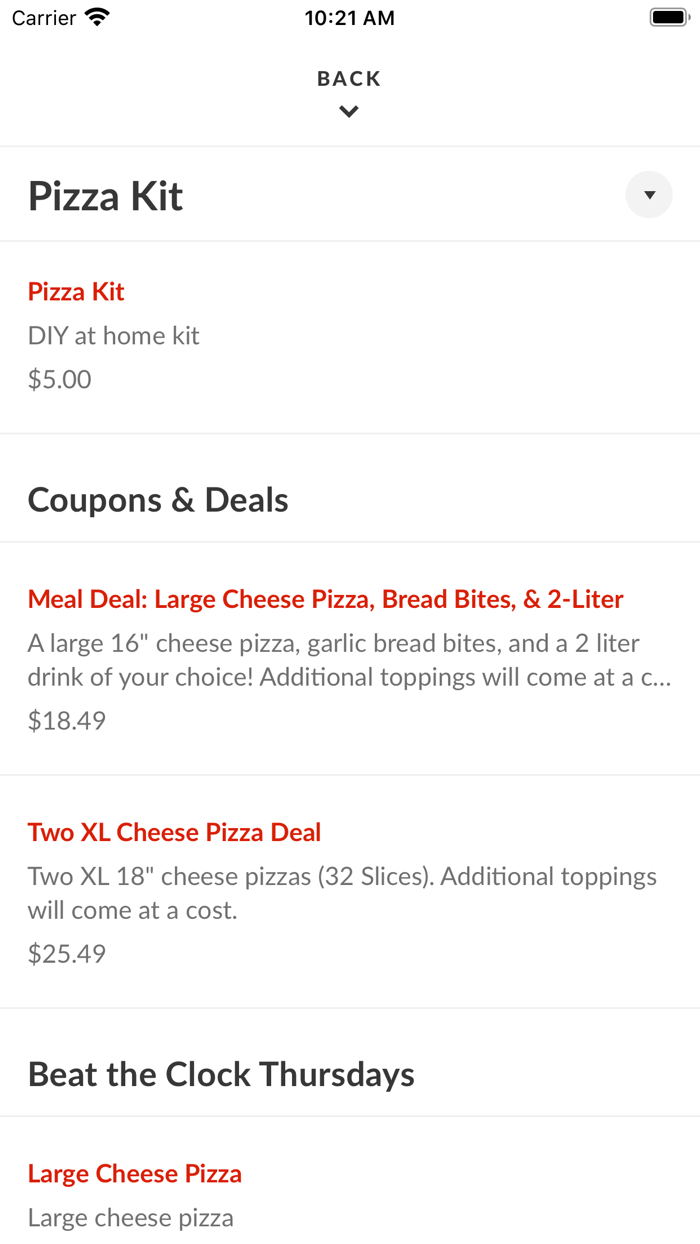700x1244 pixels.
Task: Tap BACK to return to previous screen
Action: click(349, 77)
